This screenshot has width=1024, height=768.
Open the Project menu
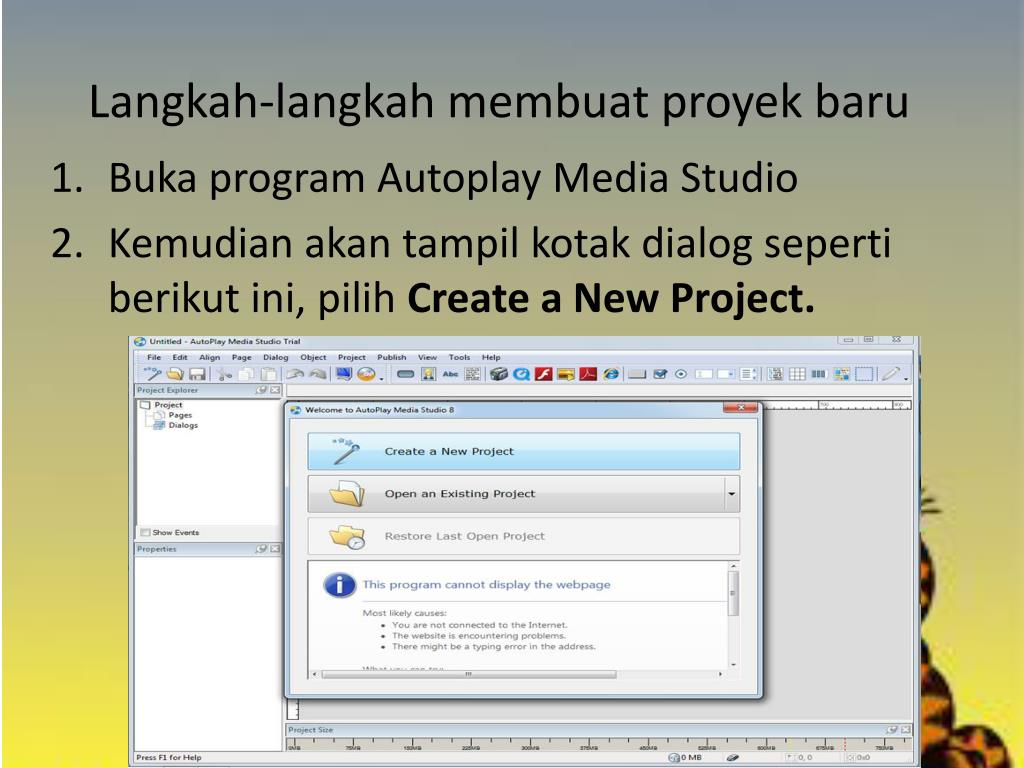(x=351, y=357)
